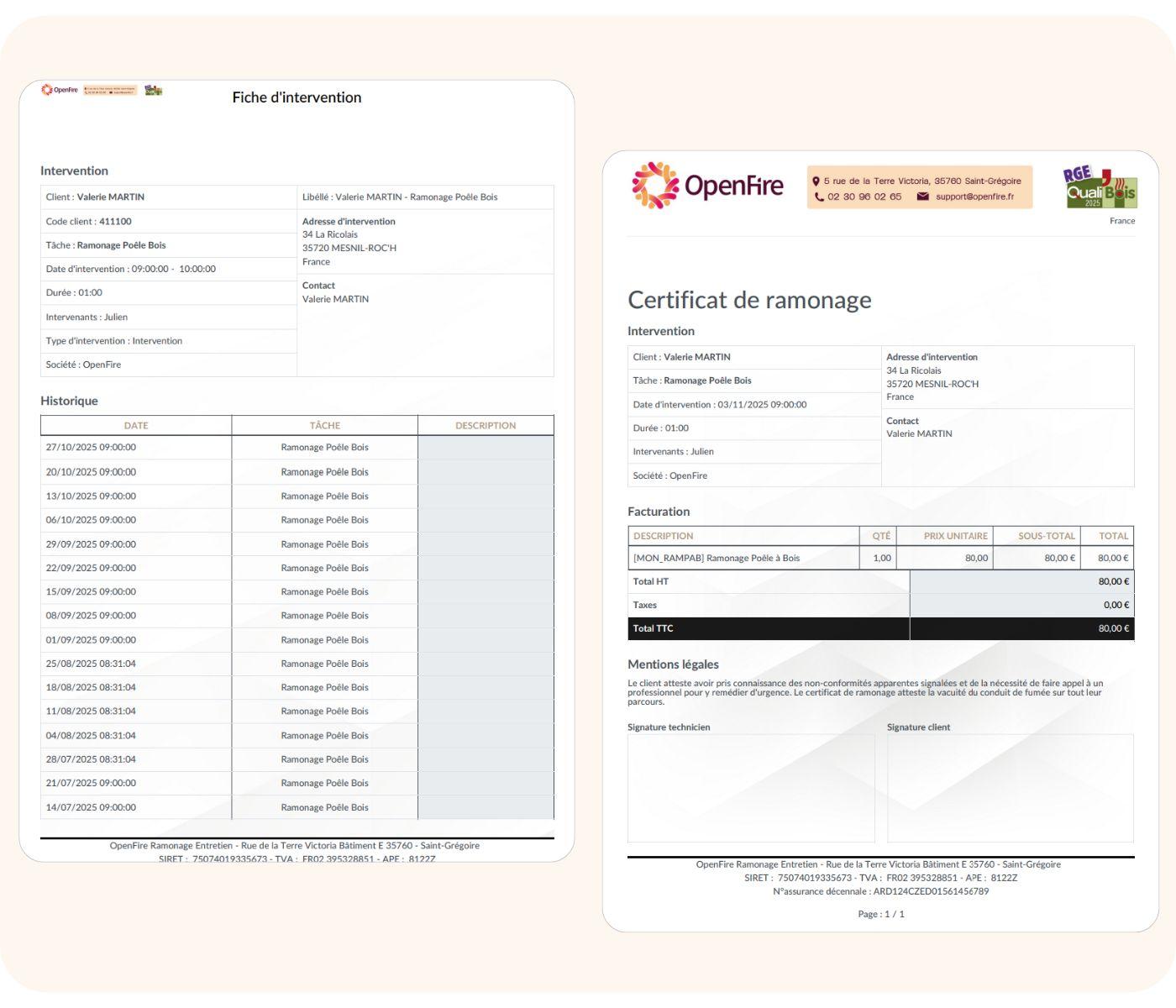Click the [MON_RAMPAB] Ramonage Poêle à Bois line
The image size is (1176, 1008).
[x=717, y=558]
